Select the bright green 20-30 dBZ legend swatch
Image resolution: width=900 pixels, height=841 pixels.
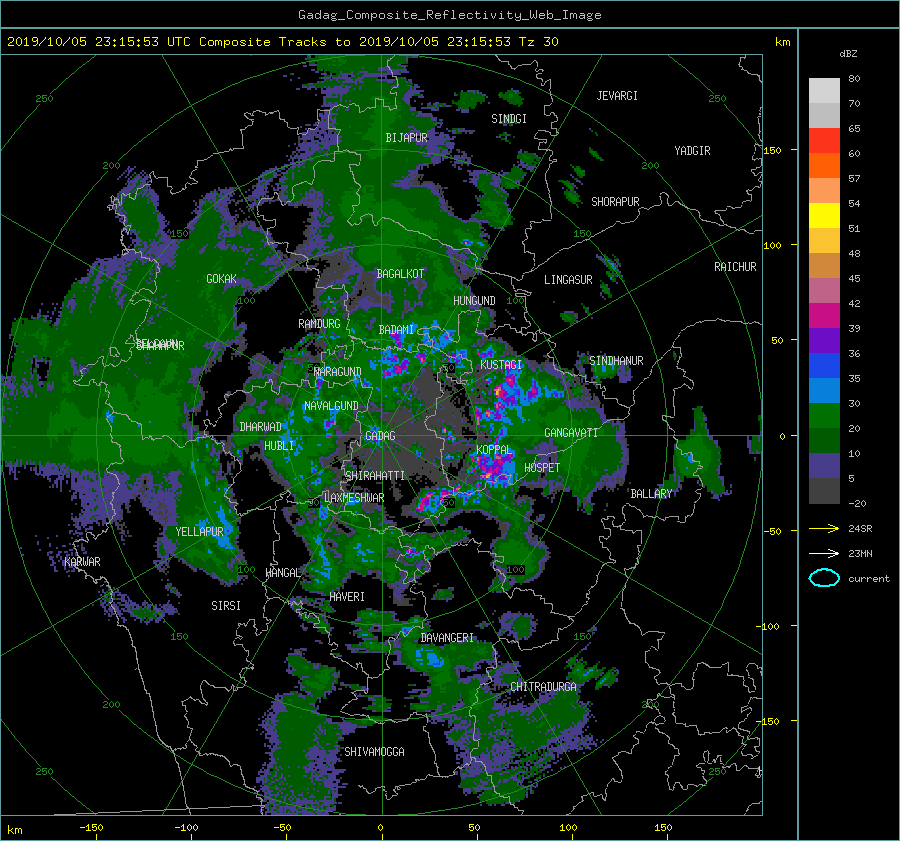824,416
